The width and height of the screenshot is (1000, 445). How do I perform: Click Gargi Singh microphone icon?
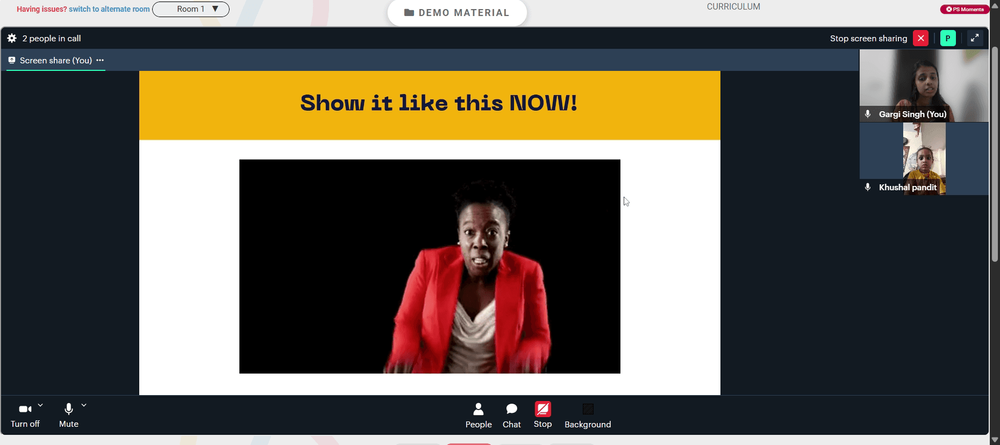click(867, 114)
